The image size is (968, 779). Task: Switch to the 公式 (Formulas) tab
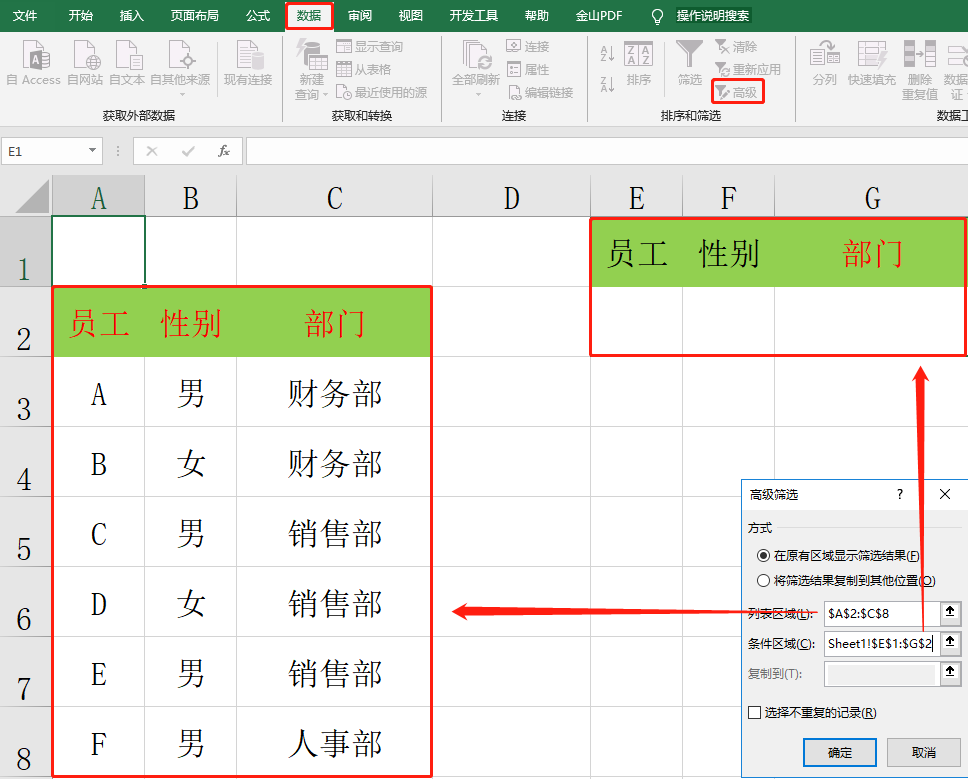[258, 16]
